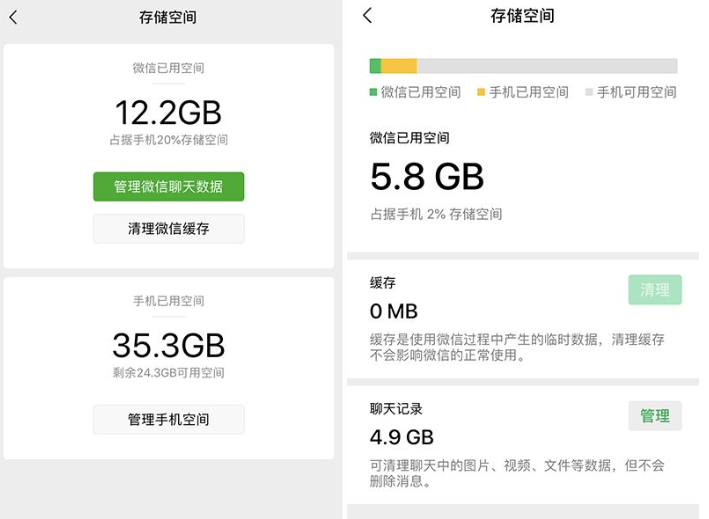Screen dimensions: 709x519
Task: Click the yellow segment of storage bar
Action: click(399, 66)
